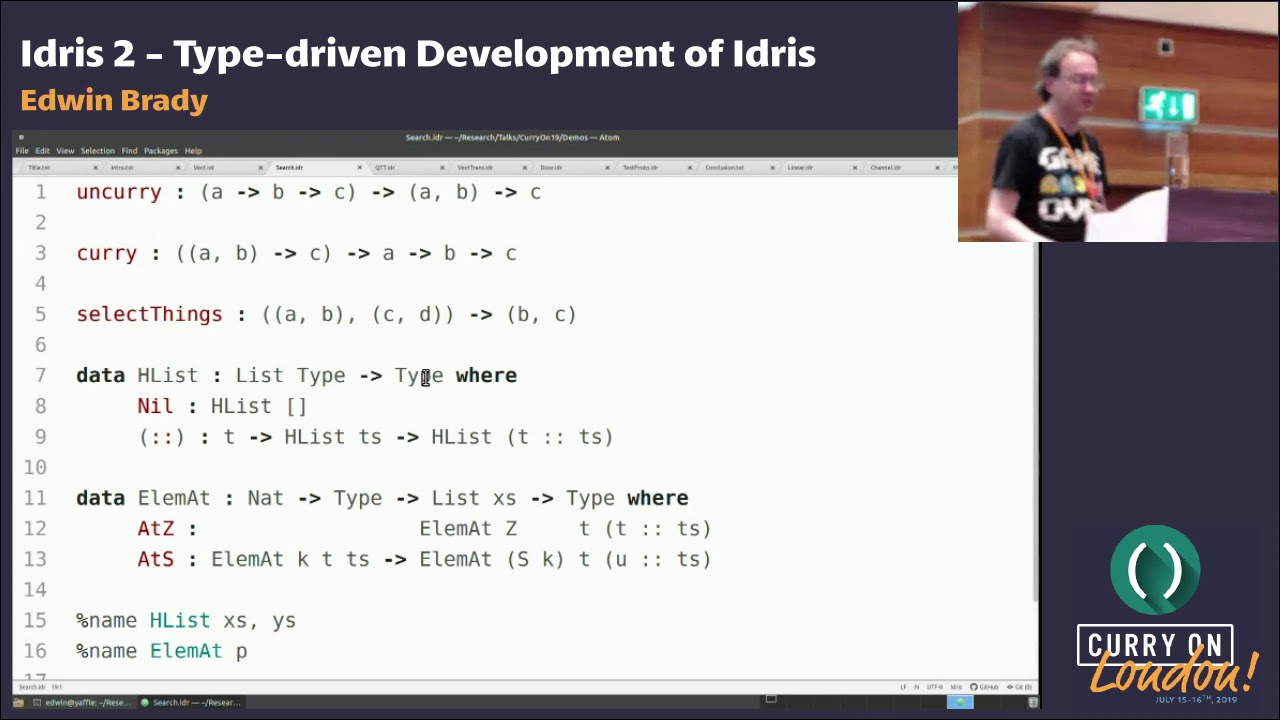1280x720 pixels.
Task: Open the file manager icon in taskbar
Action: tap(18, 702)
